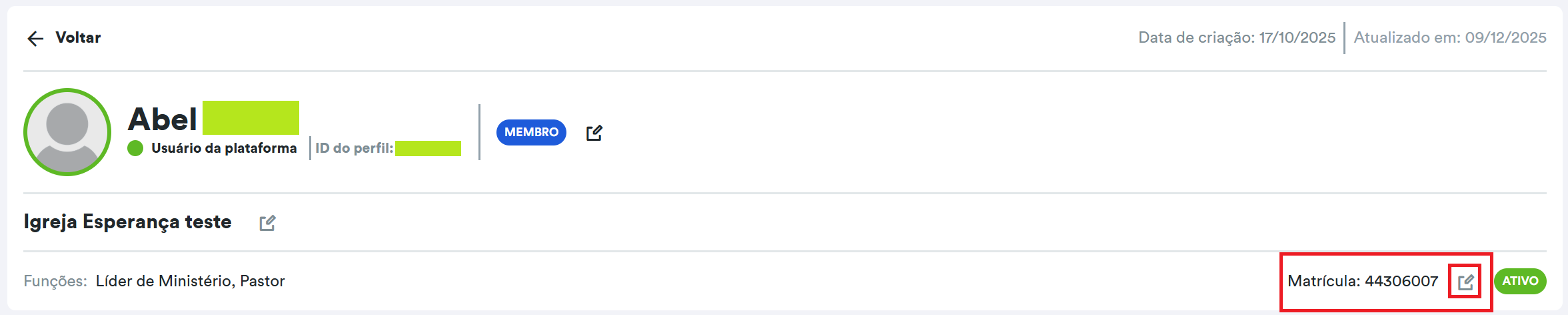Go back via the Voltar link
Image resolution: width=1568 pixels, height=315 pixels.
click(78, 37)
